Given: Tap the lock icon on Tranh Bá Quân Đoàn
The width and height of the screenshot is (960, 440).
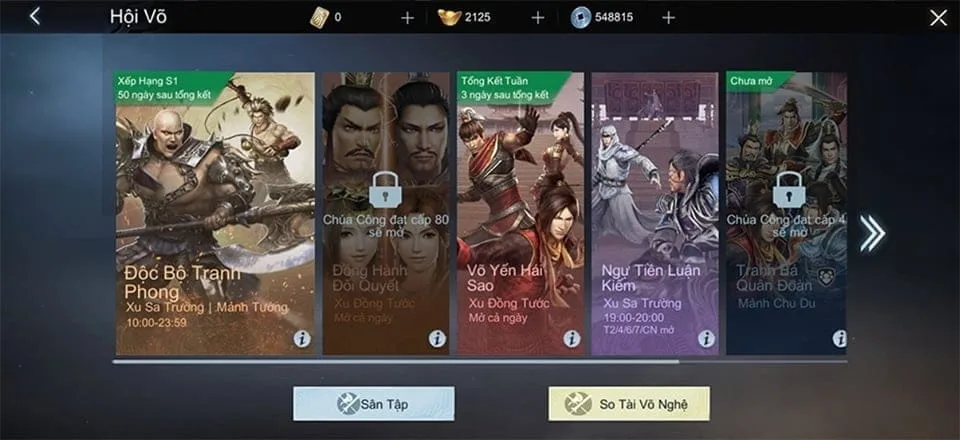Looking at the screenshot, I should 788,190.
